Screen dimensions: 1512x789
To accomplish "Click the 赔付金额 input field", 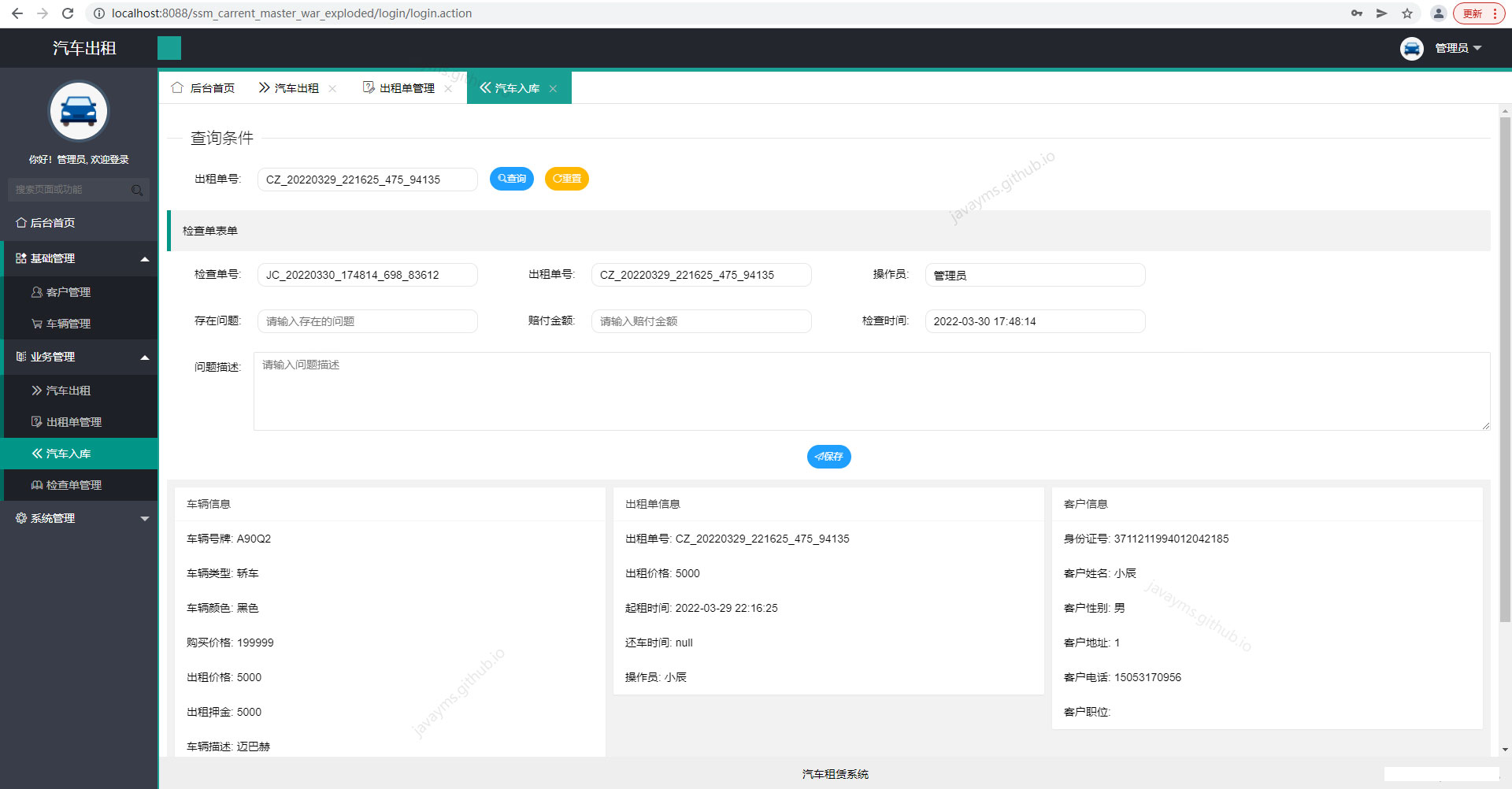I will coord(701,320).
